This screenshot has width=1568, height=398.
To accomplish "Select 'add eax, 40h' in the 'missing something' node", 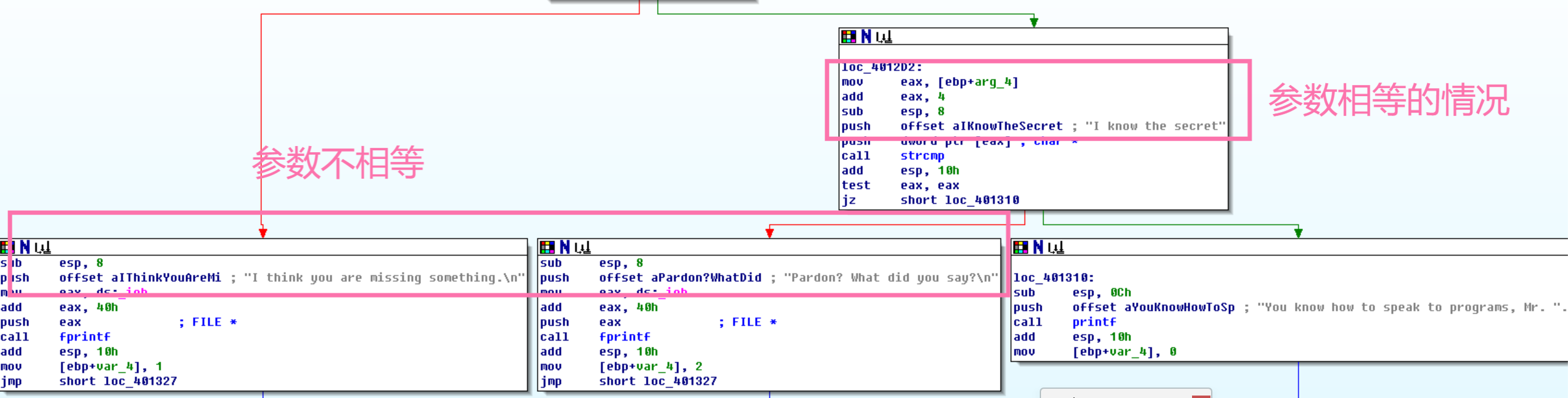I will [x=59, y=307].
